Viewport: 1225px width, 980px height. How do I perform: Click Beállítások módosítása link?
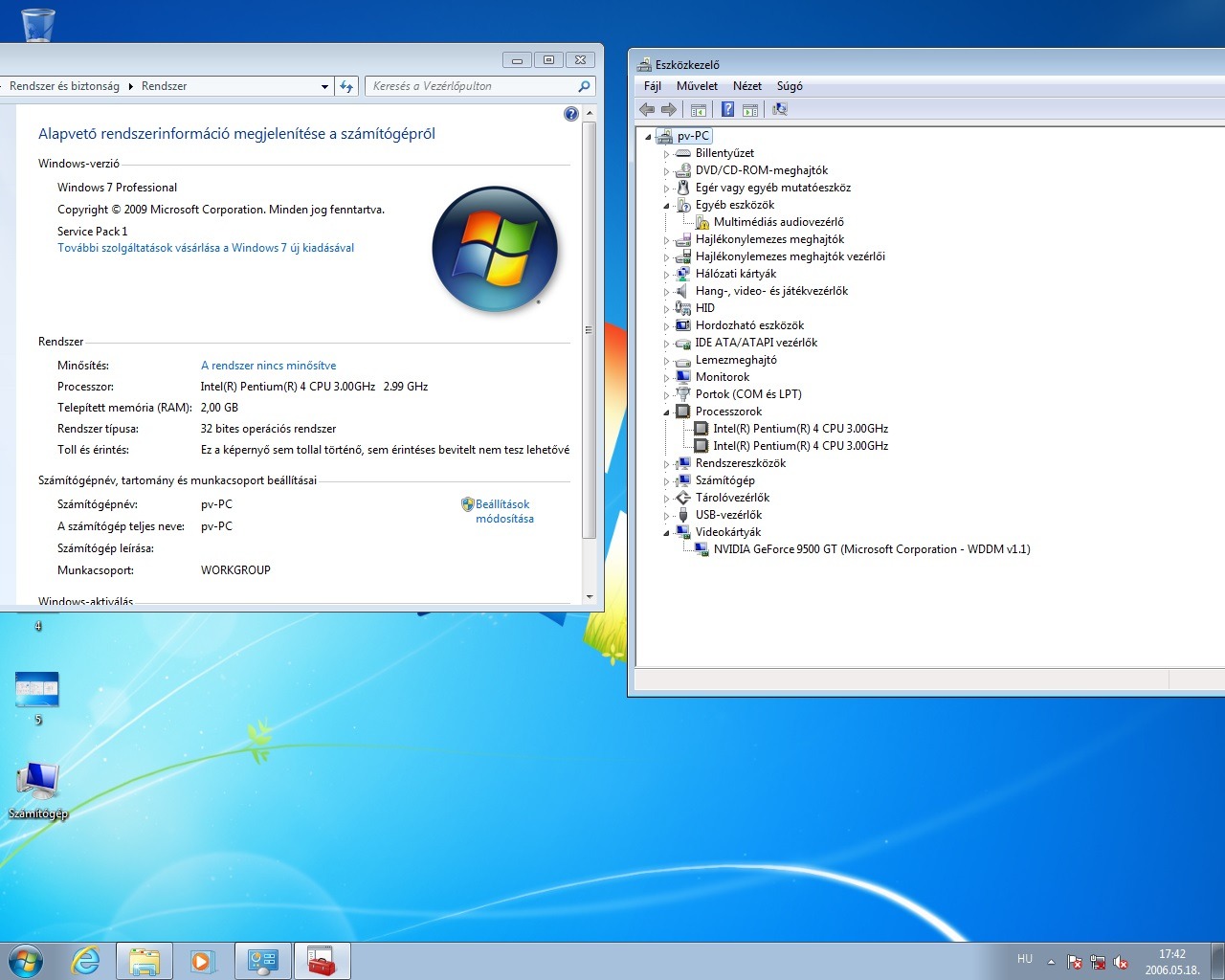[x=504, y=511]
